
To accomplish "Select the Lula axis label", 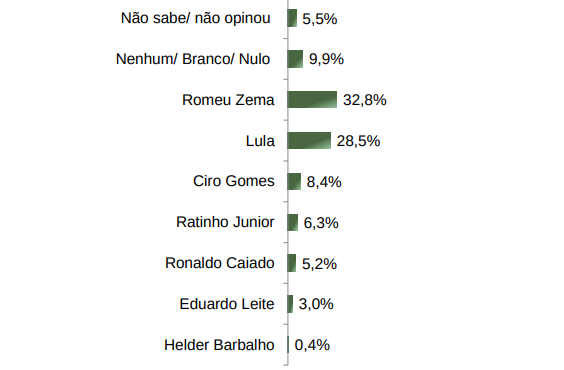I will (x=260, y=141).
